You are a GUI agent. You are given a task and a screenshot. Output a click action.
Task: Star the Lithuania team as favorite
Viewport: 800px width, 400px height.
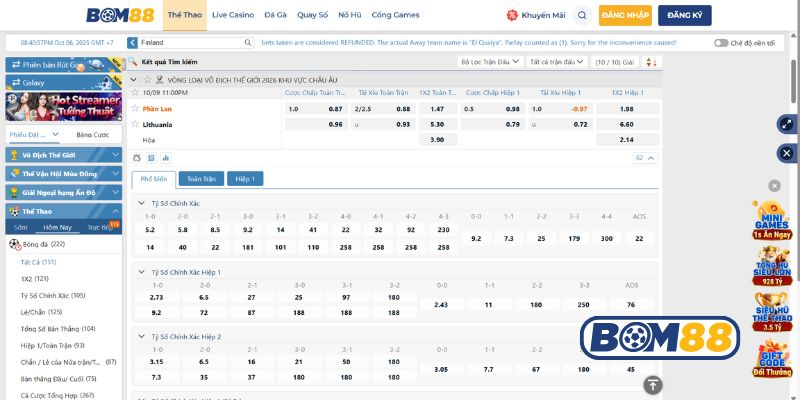click(135, 124)
